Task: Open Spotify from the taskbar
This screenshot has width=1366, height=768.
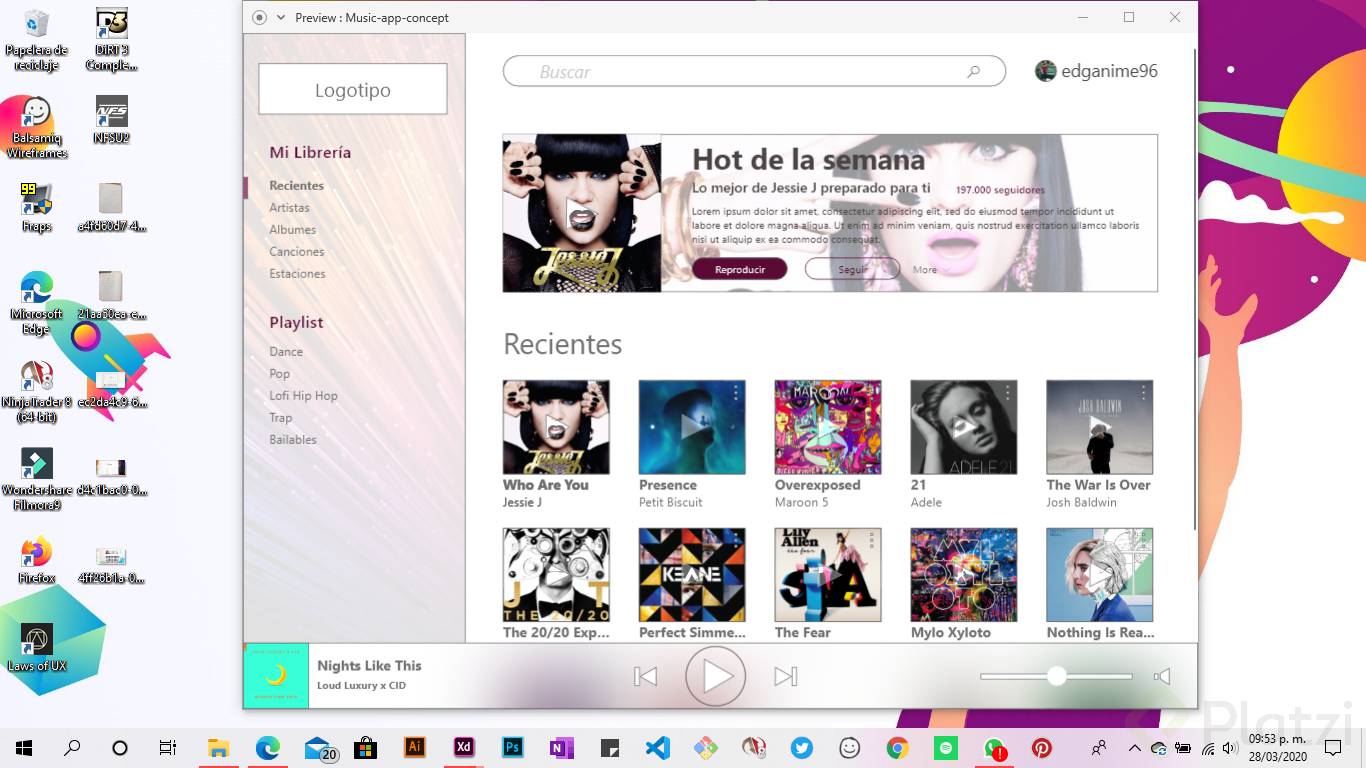Action: [x=945, y=747]
